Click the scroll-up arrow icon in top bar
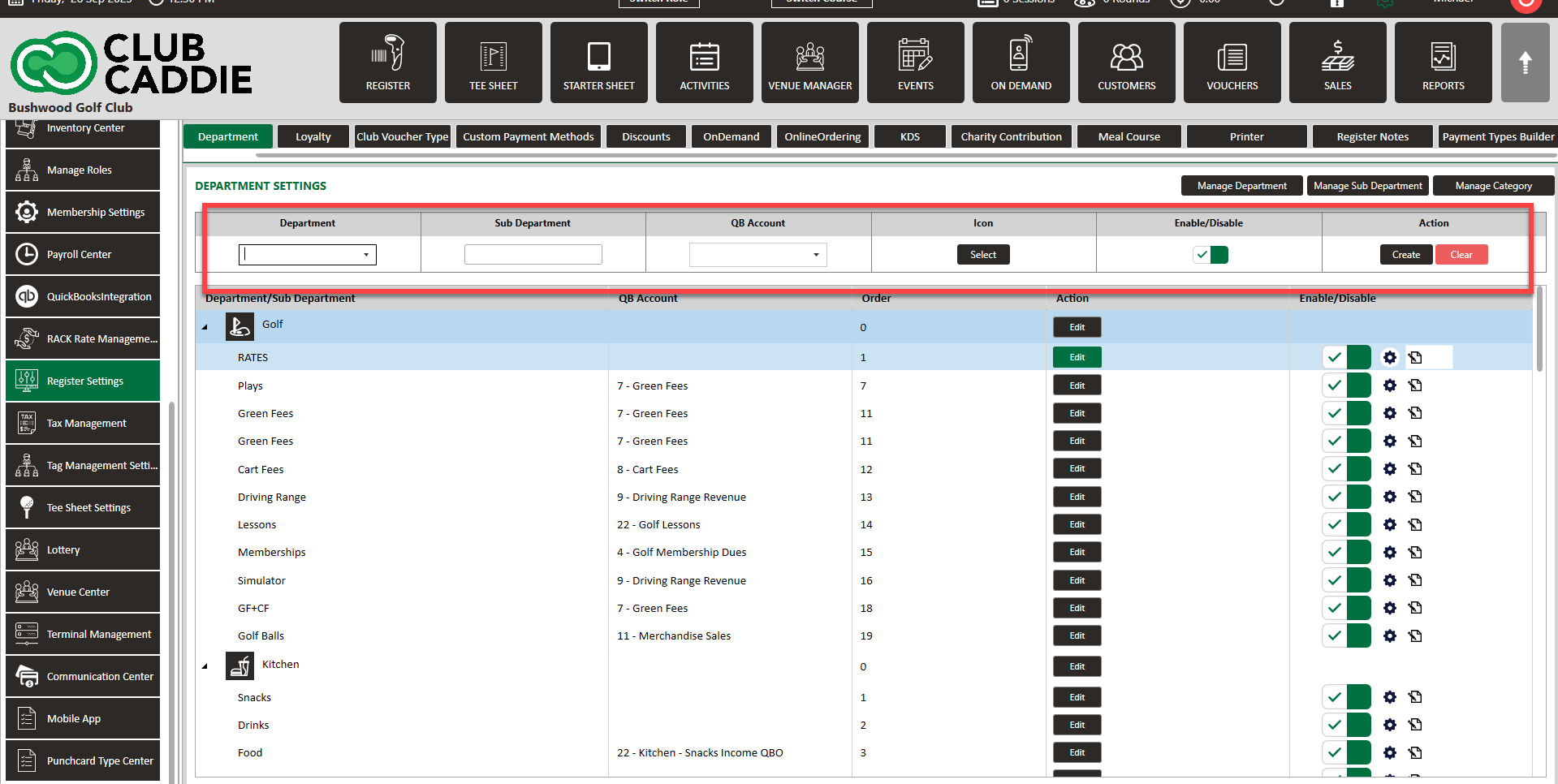The width and height of the screenshot is (1558, 784). click(x=1525, y=63)
